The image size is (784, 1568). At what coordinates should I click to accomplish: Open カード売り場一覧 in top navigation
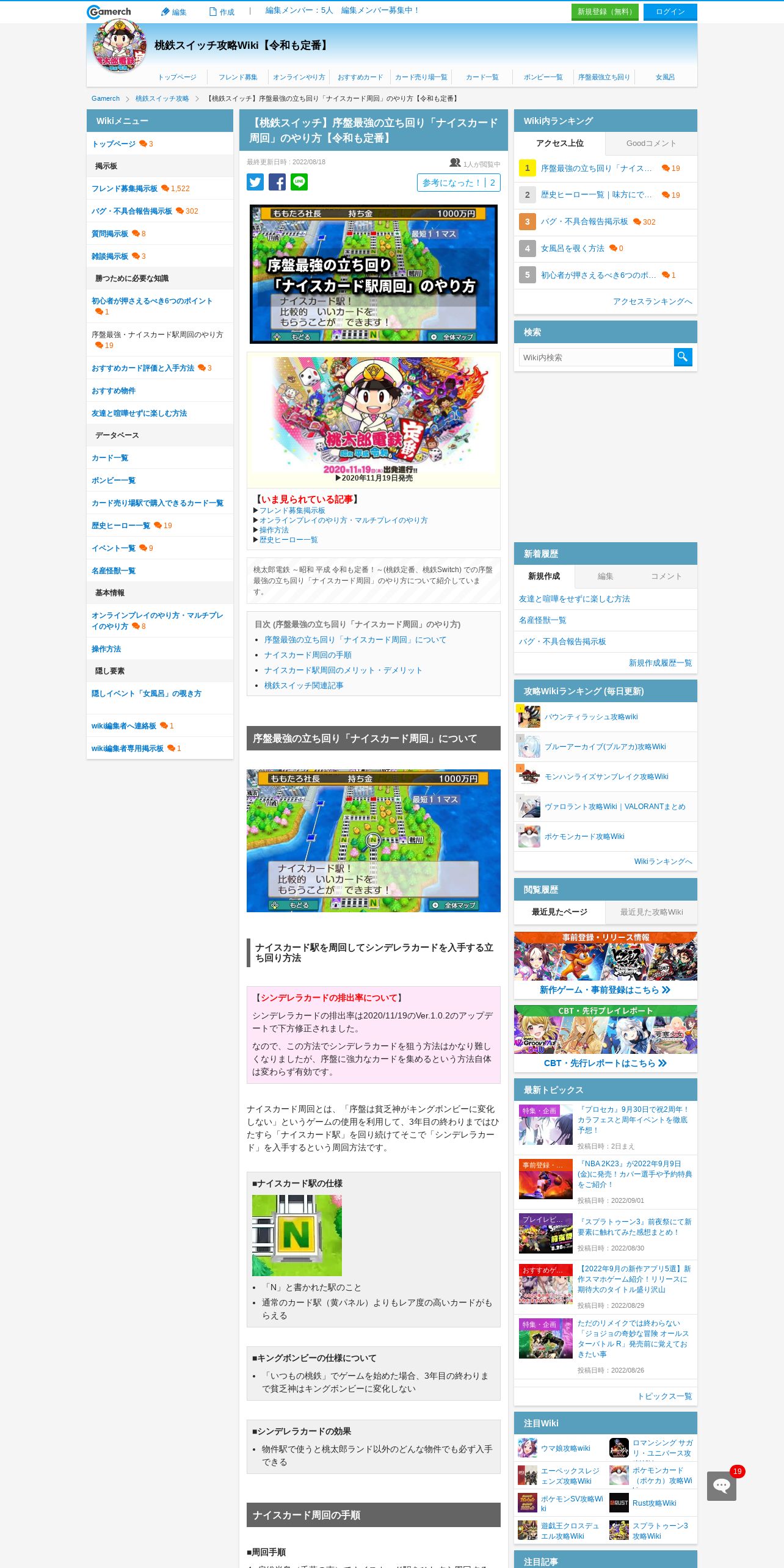[x=421, y=78]
